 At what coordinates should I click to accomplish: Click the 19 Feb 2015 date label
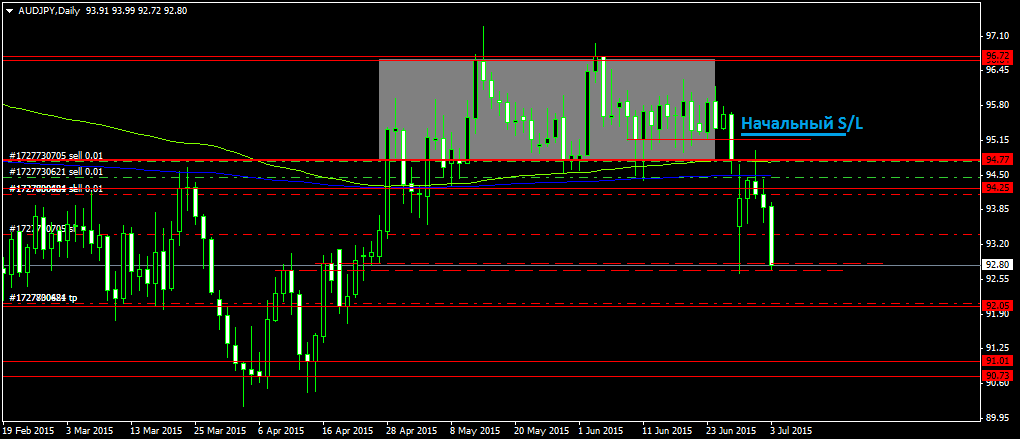(28, 431)
